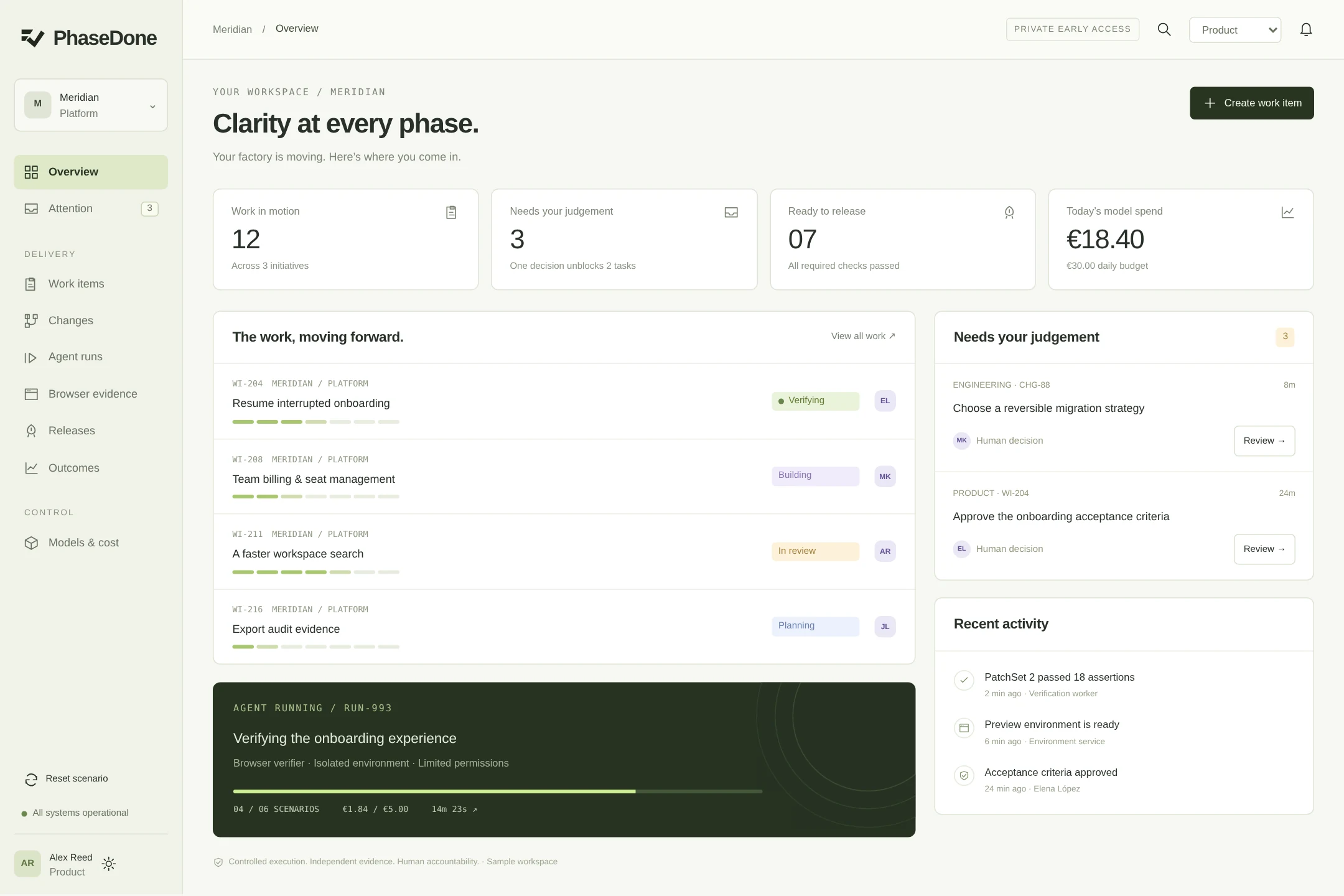Open Changes in the sidebar
Screen dimensions: 1344x896
click(x=91, y=320)
